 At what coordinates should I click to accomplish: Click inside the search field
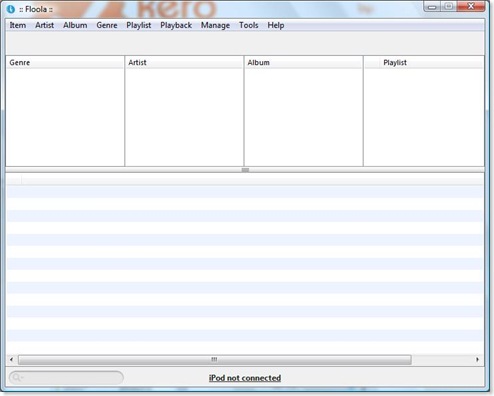pos(66,377)
